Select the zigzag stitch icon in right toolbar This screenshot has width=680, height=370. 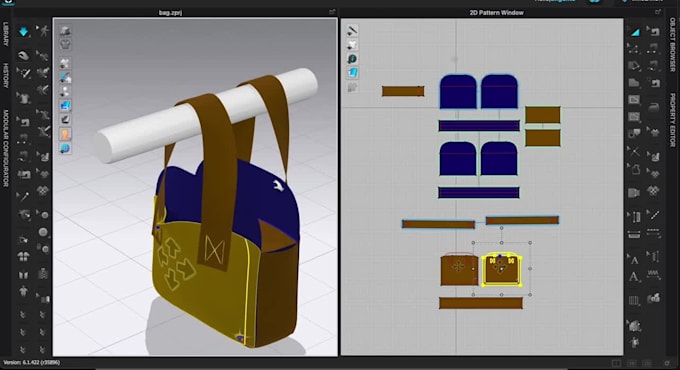pyautogui.click(x=653, y=274)
